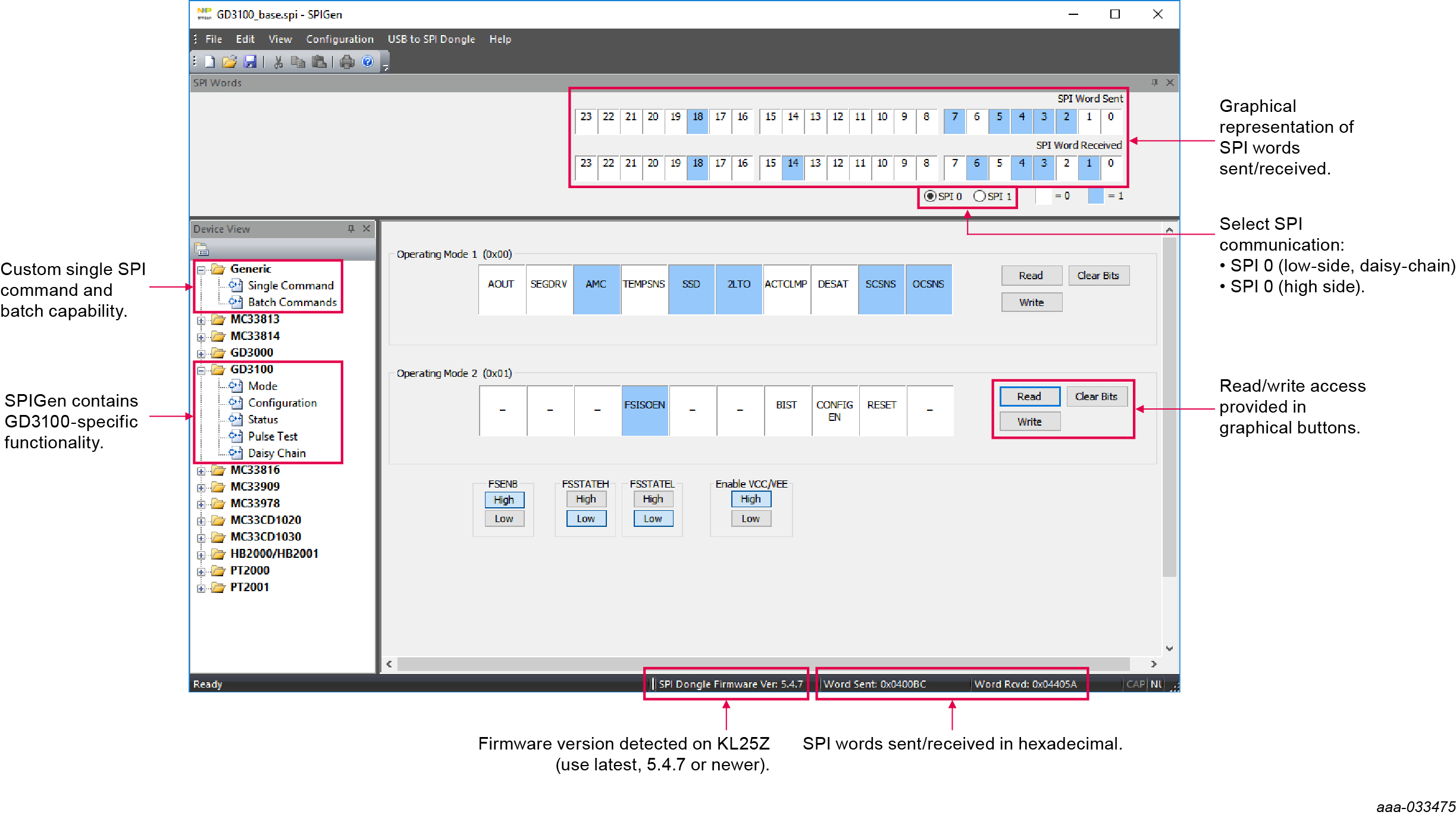Click the New file toolbar icon

point(209,62)
